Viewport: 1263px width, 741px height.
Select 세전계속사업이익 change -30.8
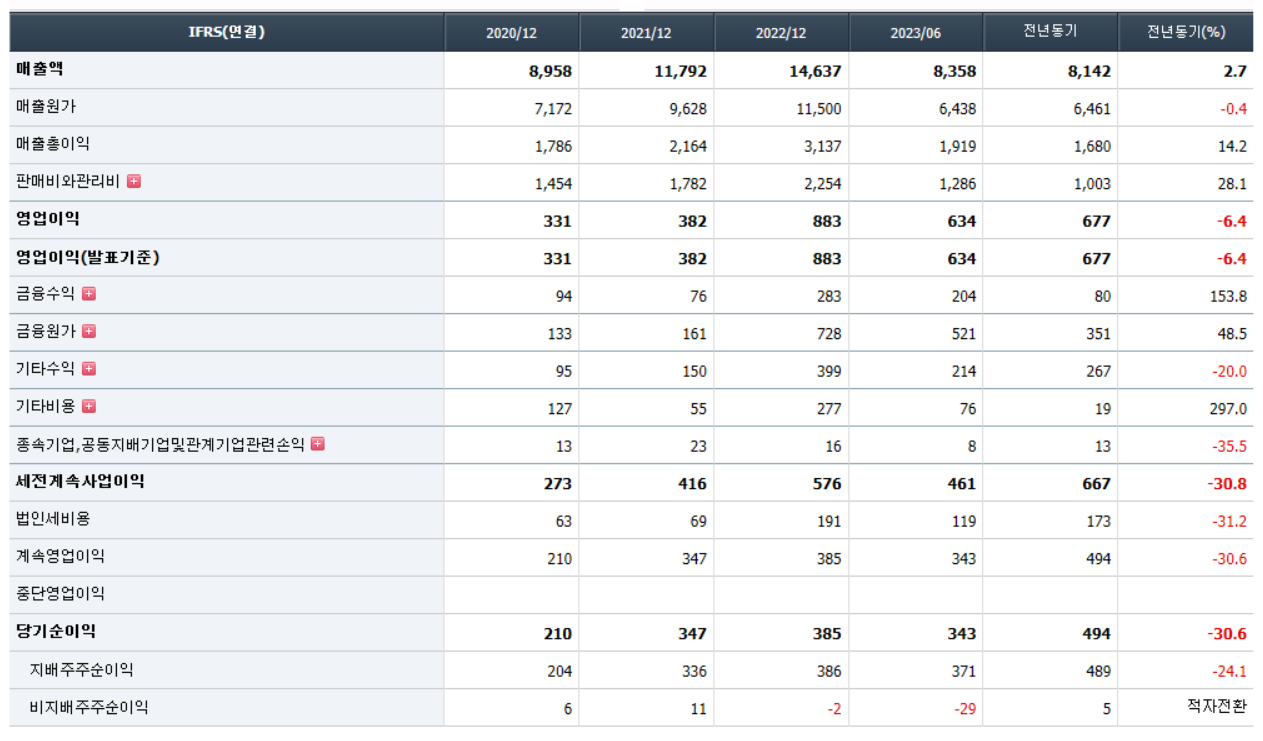[1229, 484]
